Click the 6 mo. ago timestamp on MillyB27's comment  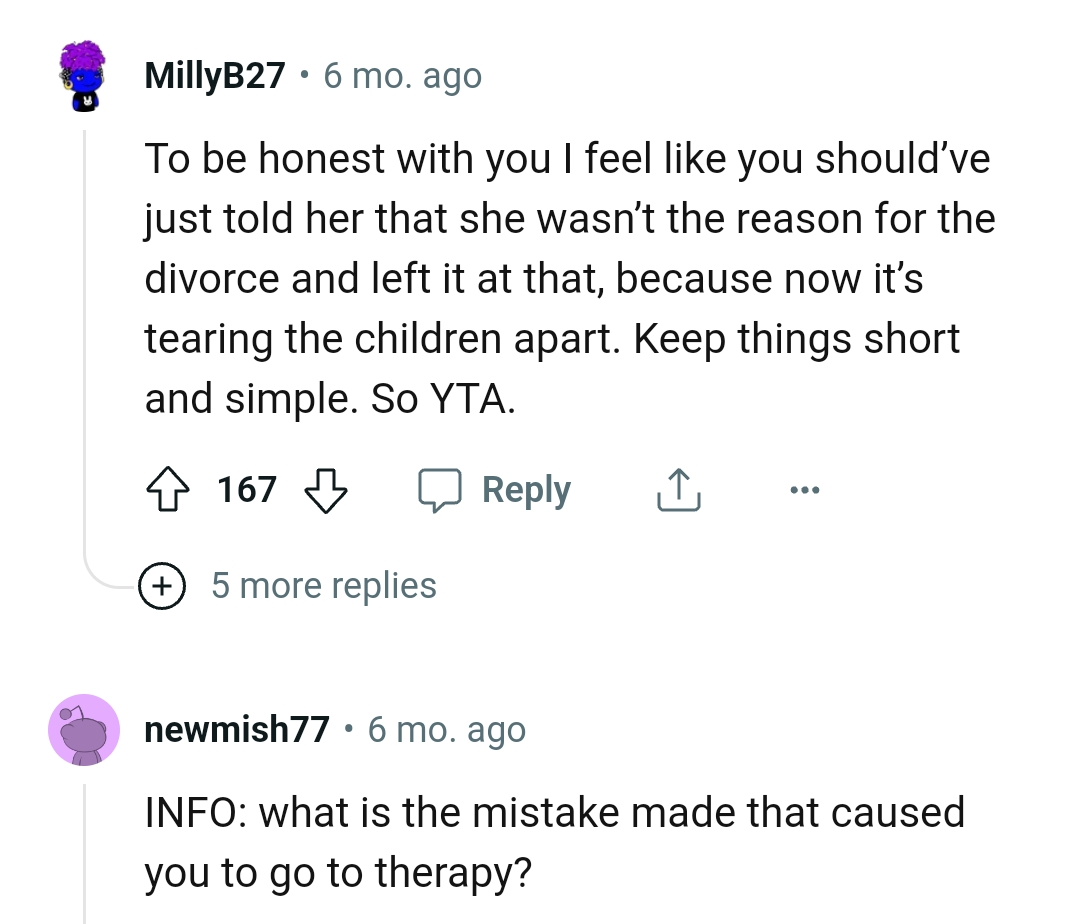(x=402, y=76)
